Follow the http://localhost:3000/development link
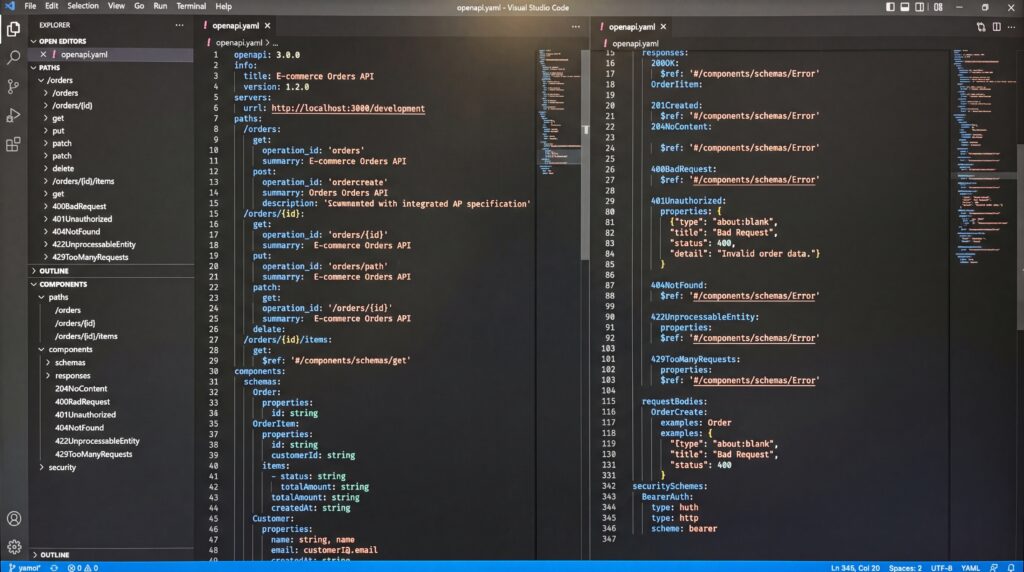1024x572 pixels. pos(348,108)
